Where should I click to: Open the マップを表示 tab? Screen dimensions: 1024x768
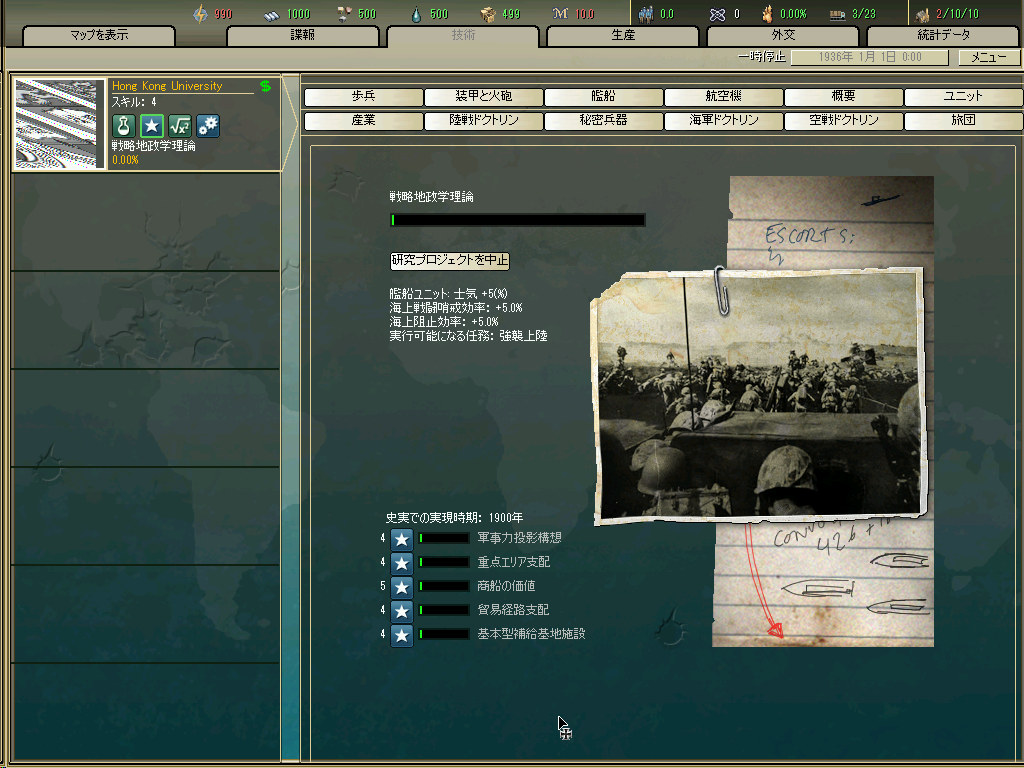[x=99, y=36]
